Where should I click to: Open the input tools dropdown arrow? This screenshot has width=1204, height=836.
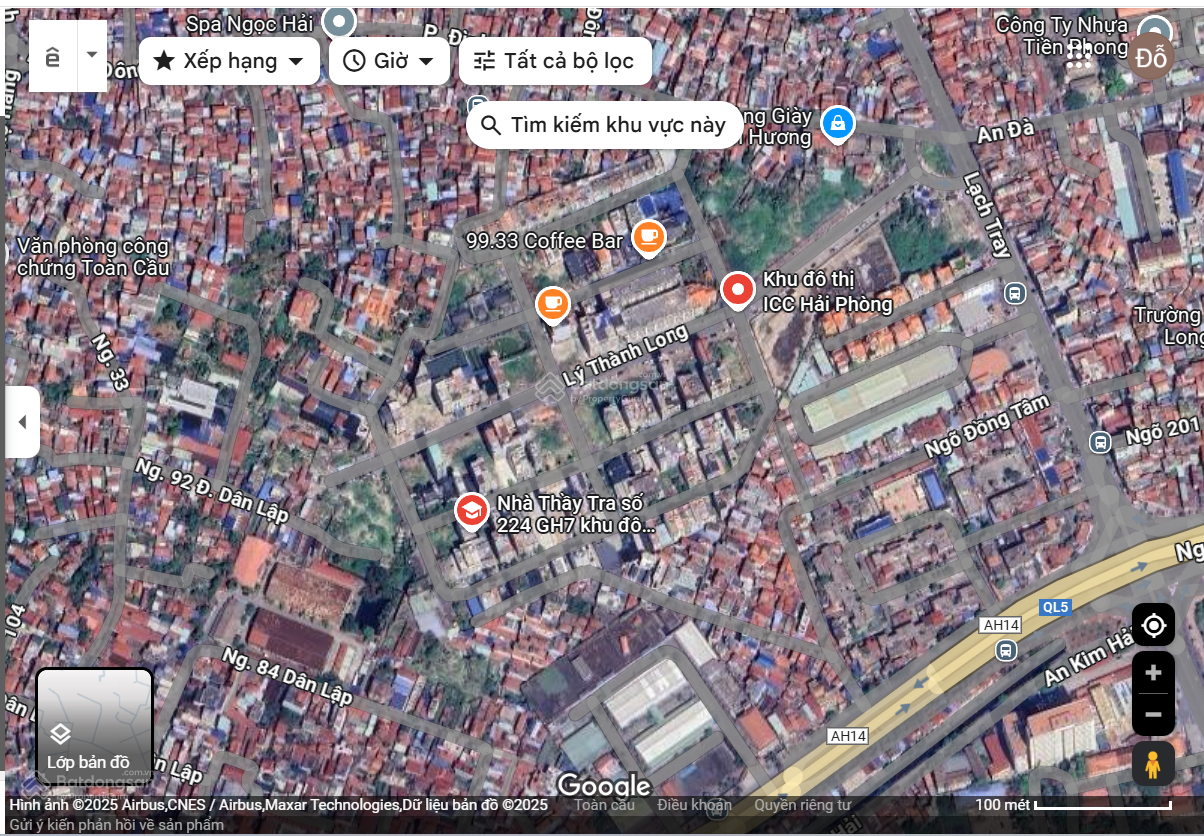pyautogui.click(x=92, y=54)
